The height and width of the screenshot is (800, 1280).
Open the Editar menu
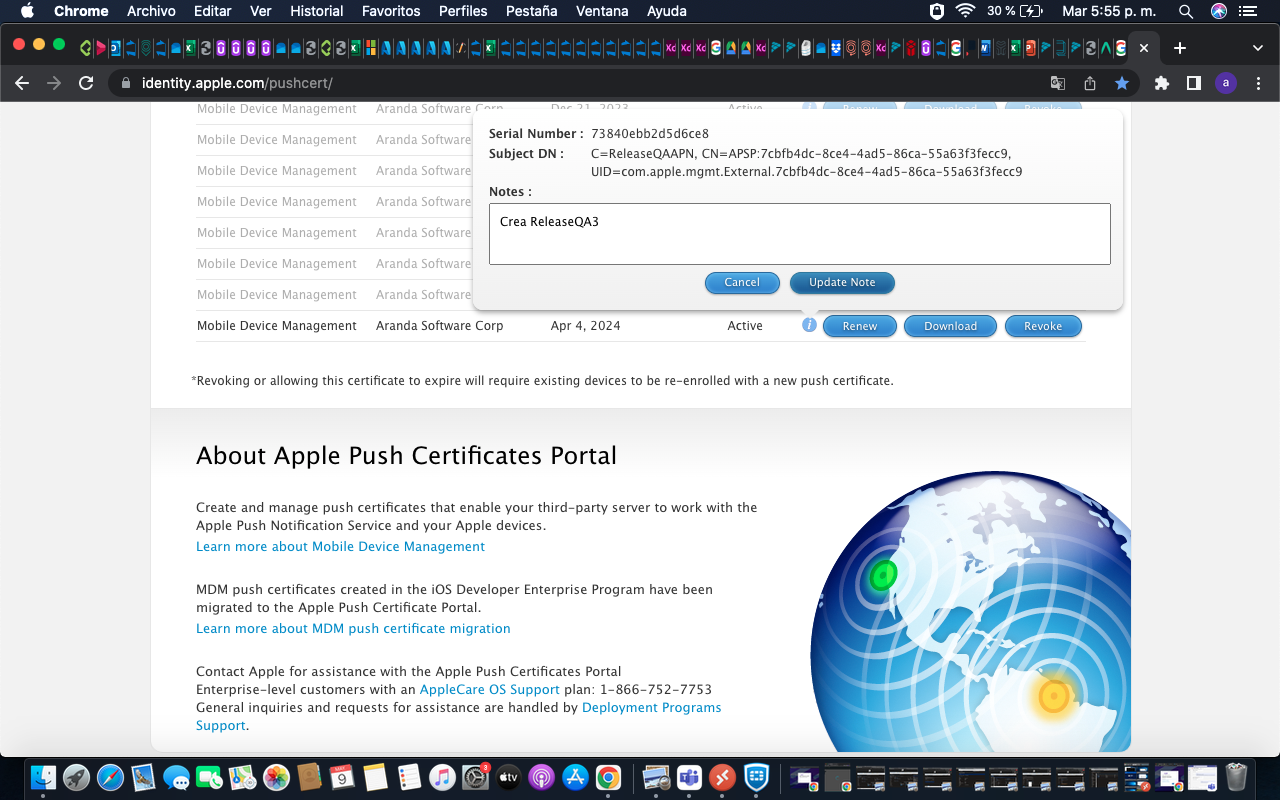[212, 11]
